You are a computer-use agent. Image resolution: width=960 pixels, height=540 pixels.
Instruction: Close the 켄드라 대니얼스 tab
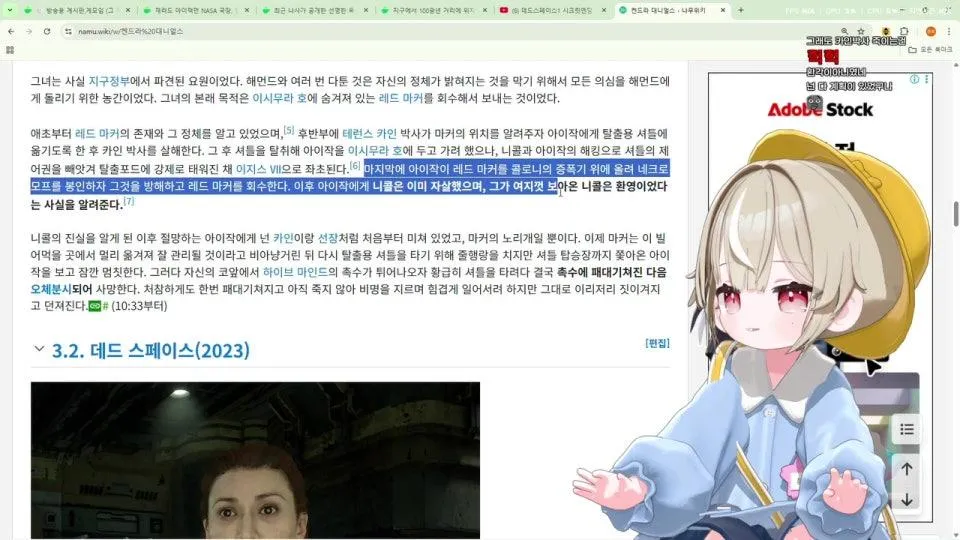click(722, 10)
